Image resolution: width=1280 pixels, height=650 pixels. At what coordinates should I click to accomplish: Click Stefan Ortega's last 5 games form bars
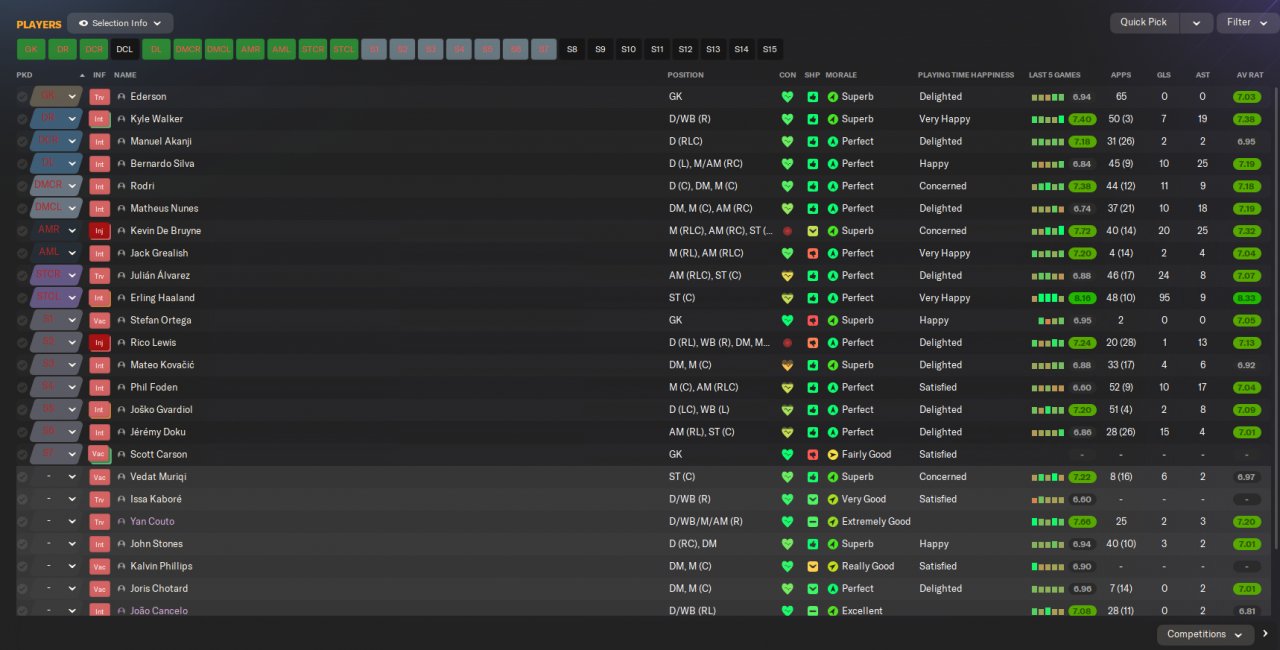[x=1051, y=321]
